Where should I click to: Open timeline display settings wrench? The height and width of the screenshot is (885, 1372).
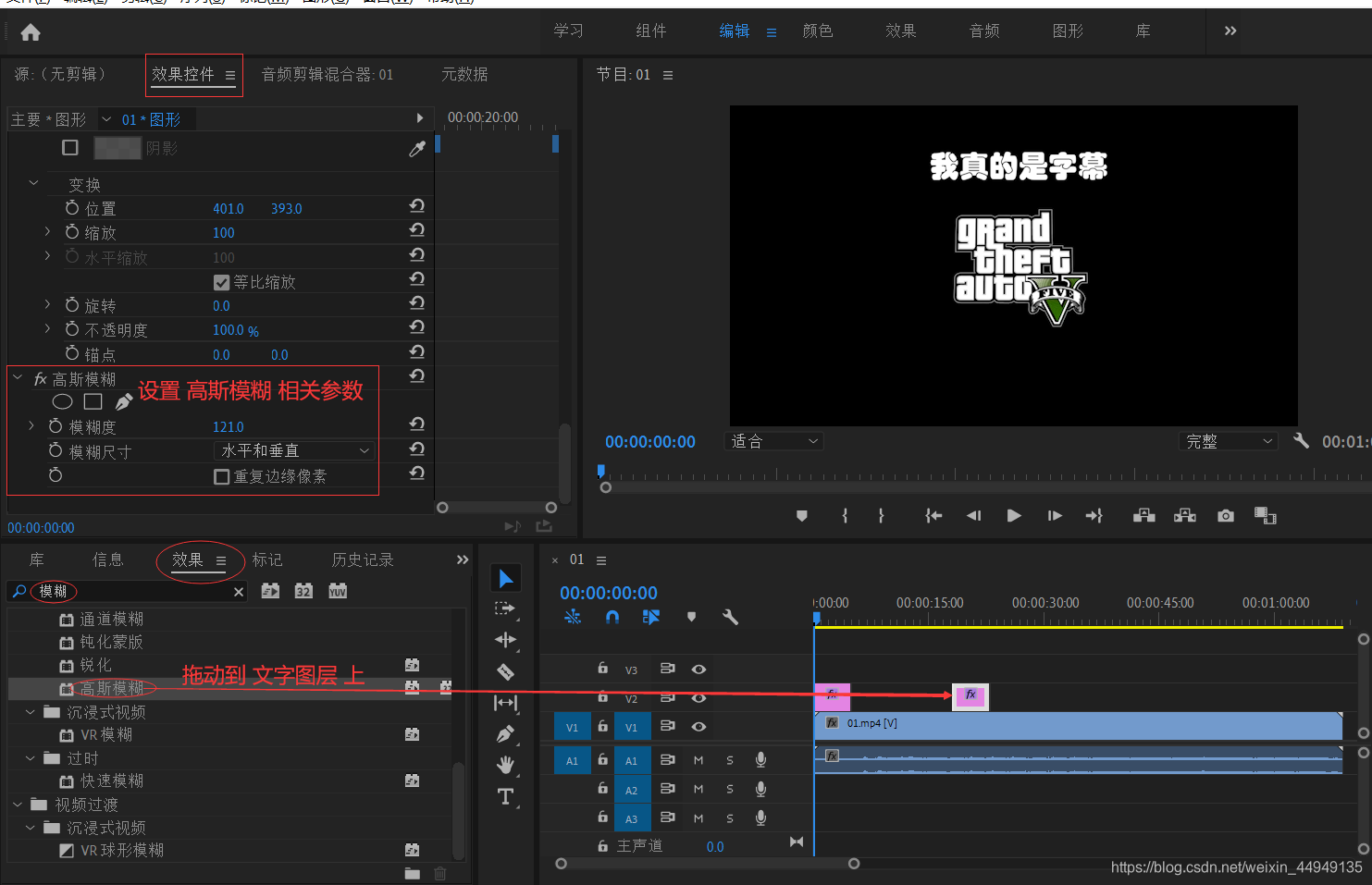pos(730,617)
